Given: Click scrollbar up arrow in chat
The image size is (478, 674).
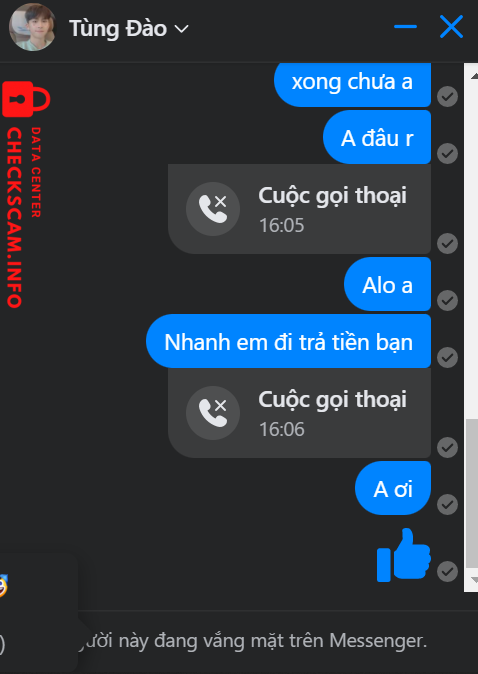Looking at the screenshot, I should (474, 76).
